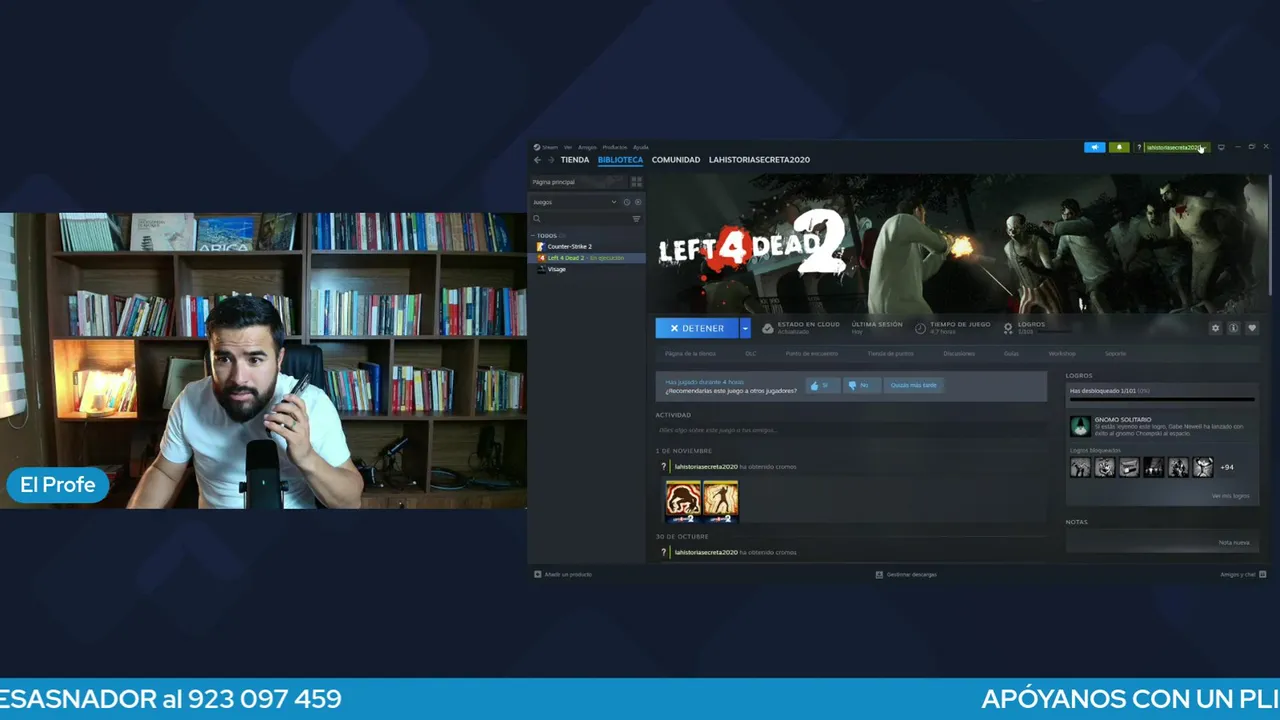Go to the COMUNIDAD tab
This screenshot has width=1280, height=720.
(x=676, y=160)
